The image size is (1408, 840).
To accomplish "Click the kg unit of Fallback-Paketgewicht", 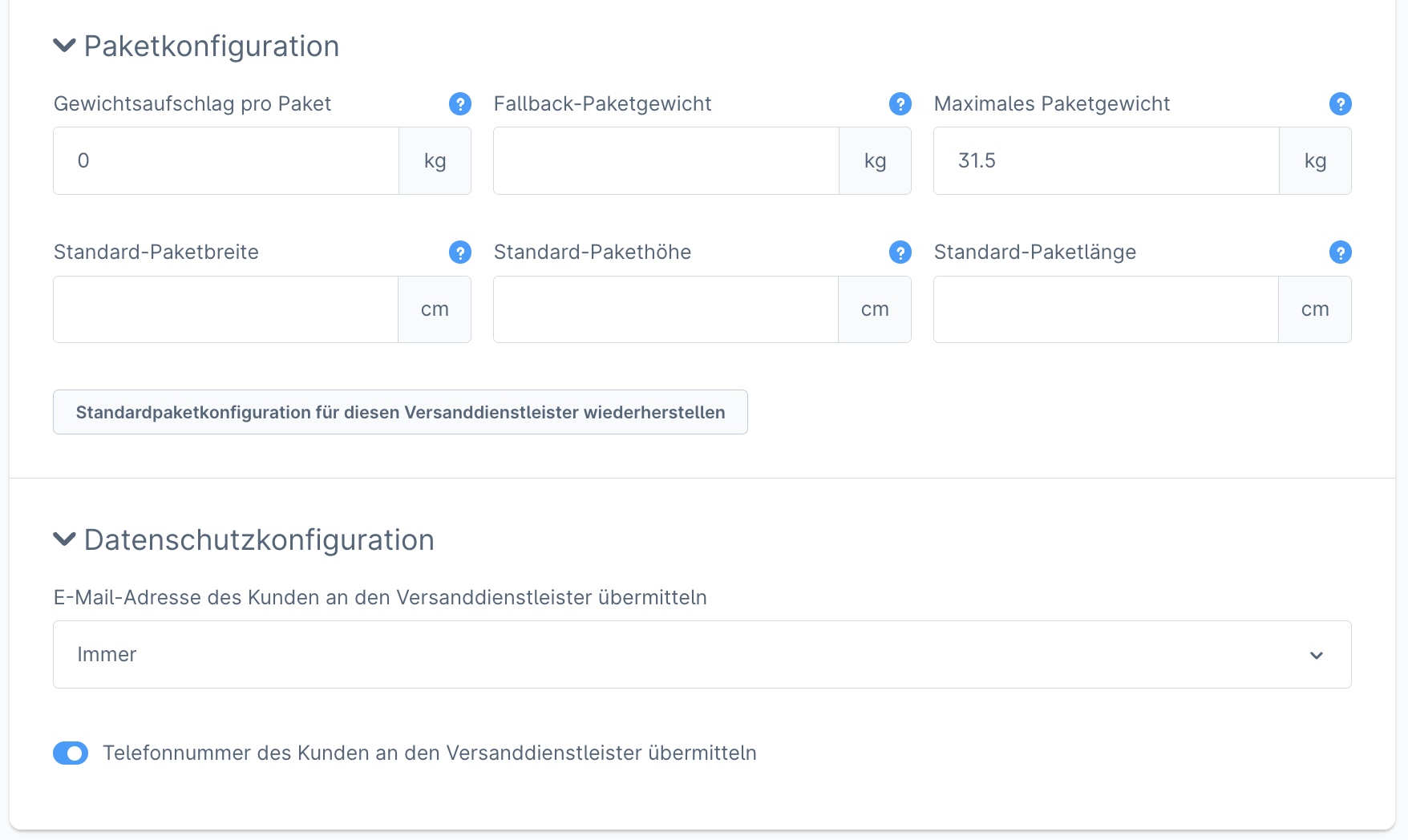I will 876,160.
